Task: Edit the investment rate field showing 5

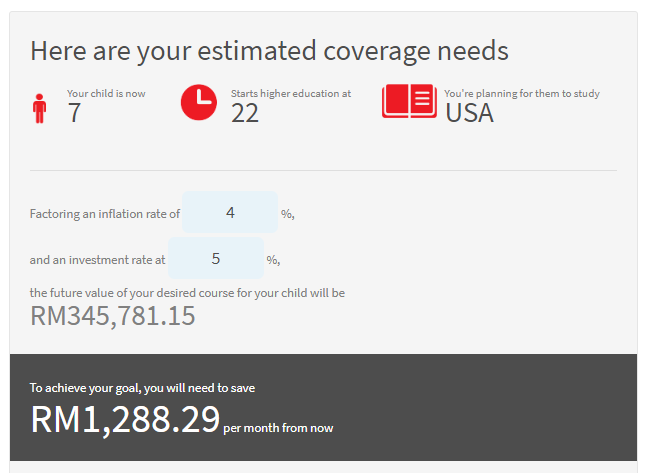Action: (x=216, y=258)
